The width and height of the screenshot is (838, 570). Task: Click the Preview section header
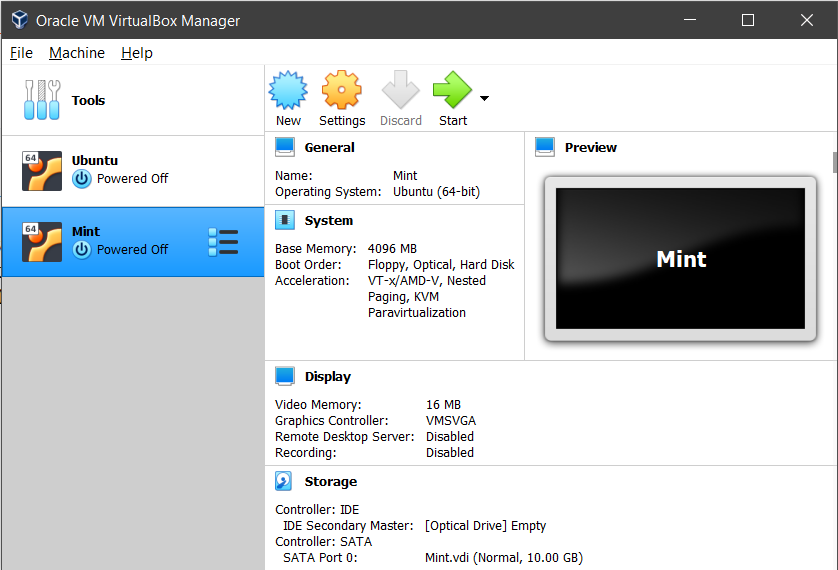click(x=591, y=147)
